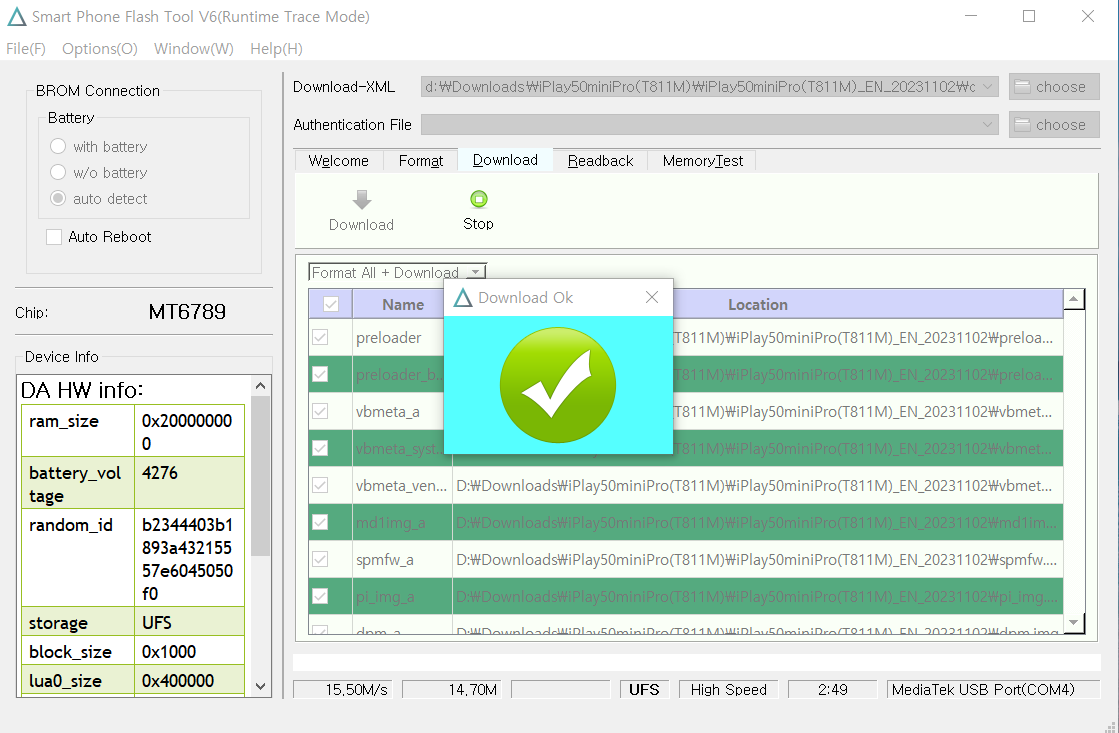Viewport: 1119px width, 733px height.
Task: Toggle the spmfw_a row checkbox
Action: (x=320, y=559)
